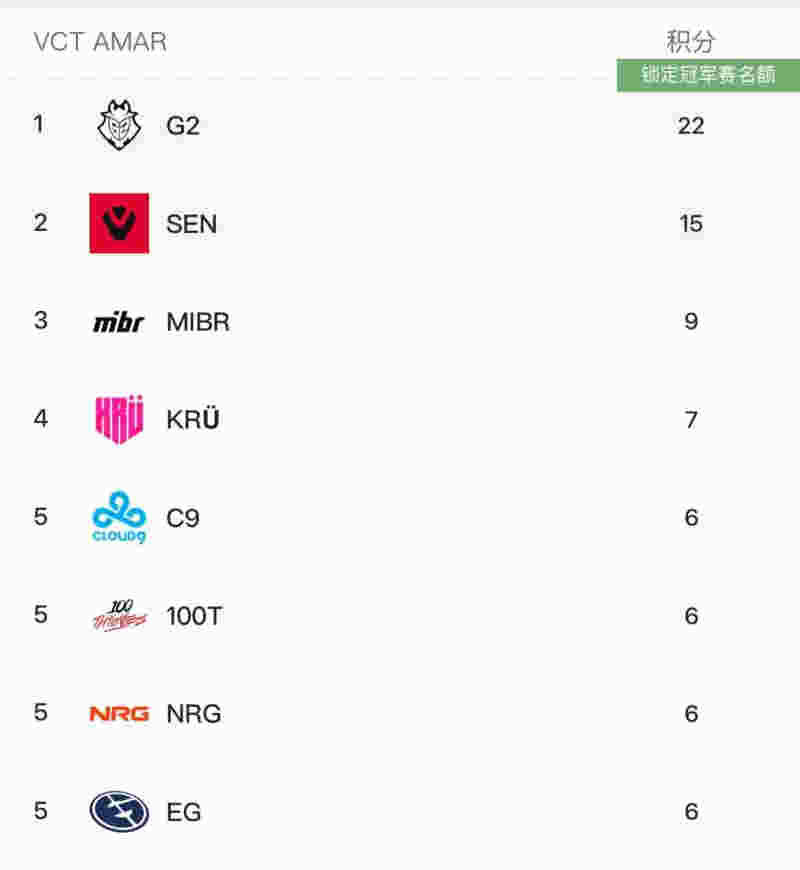Image resolution: width=800 pixels, height=870 pixels.
Task: Click the KRÜ team name
Action: 193,419
